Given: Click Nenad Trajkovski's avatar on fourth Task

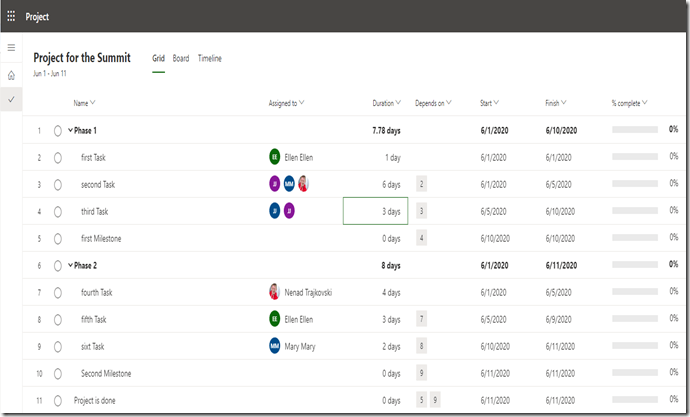Looking at the screenshot, I should pos(275,292).
